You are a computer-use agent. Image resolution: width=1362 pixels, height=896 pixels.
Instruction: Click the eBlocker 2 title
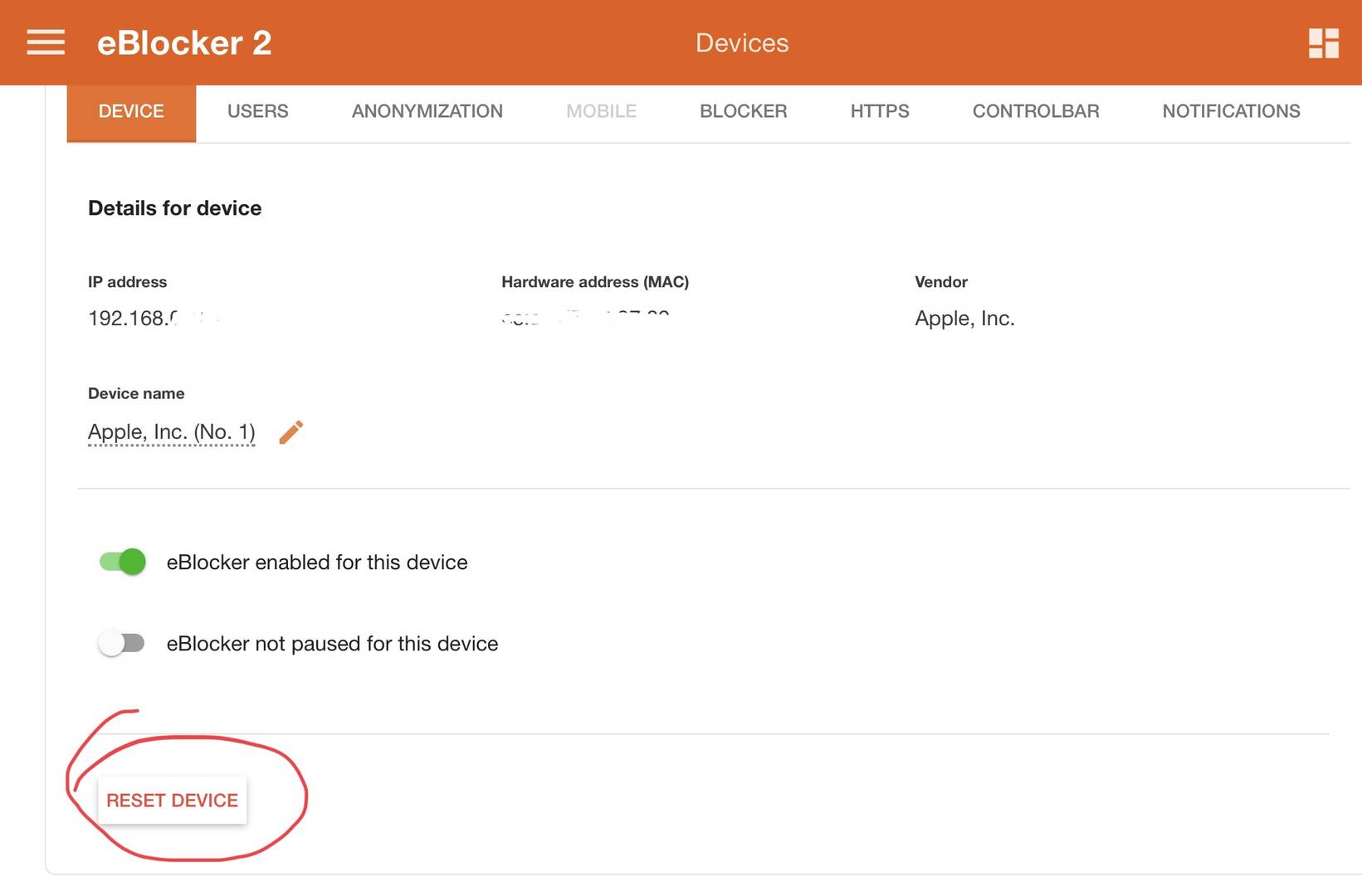pos(184,43)
